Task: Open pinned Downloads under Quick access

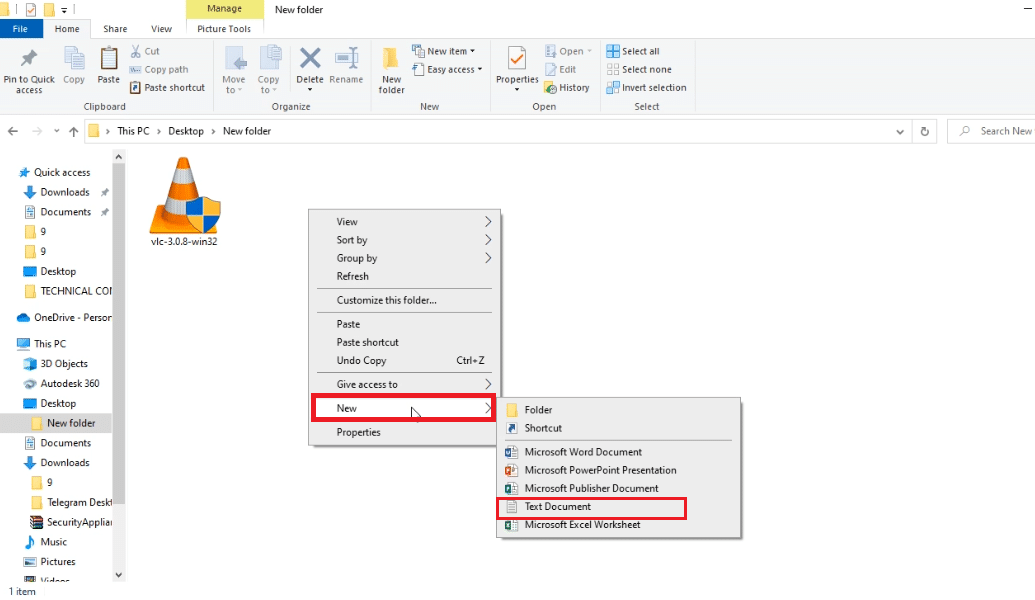Action: coord(65,192)
